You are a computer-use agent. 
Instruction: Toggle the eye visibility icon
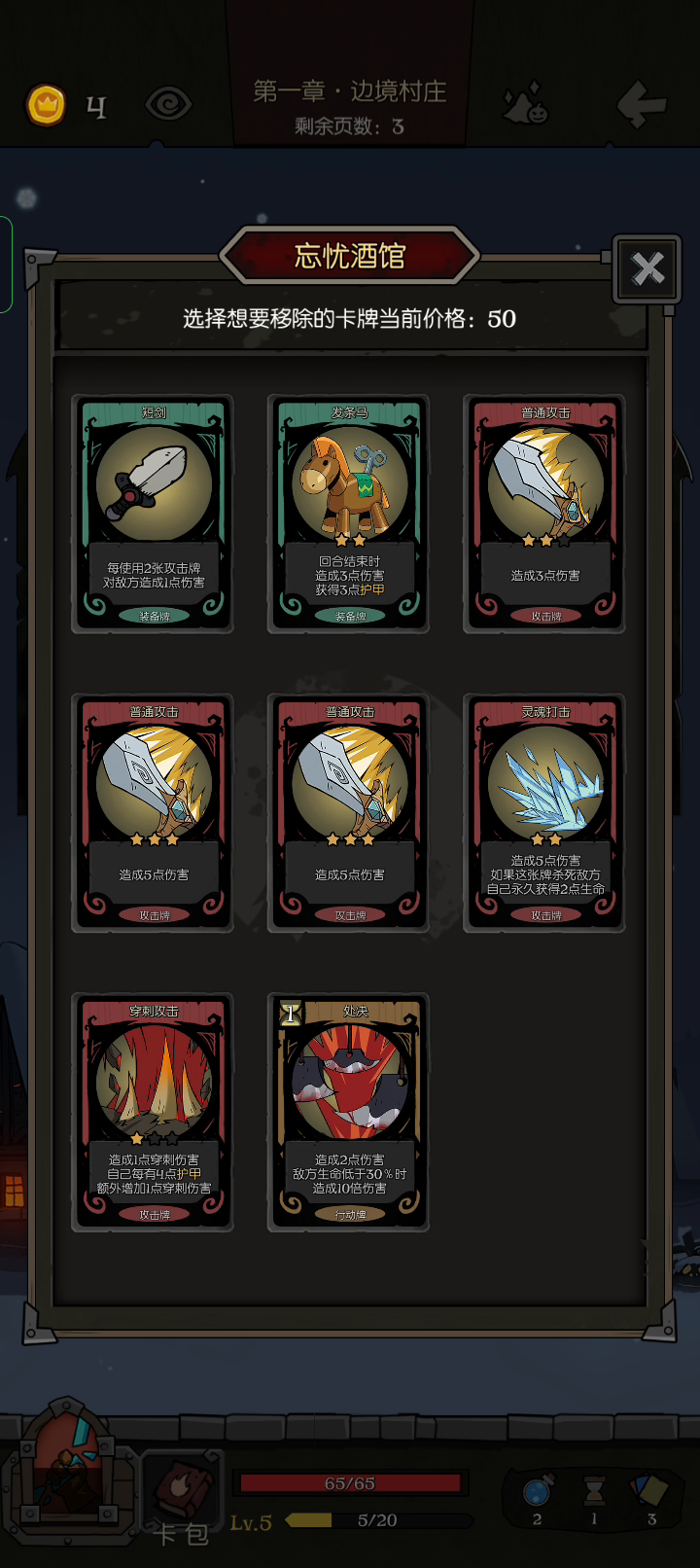tap(168, 104)
